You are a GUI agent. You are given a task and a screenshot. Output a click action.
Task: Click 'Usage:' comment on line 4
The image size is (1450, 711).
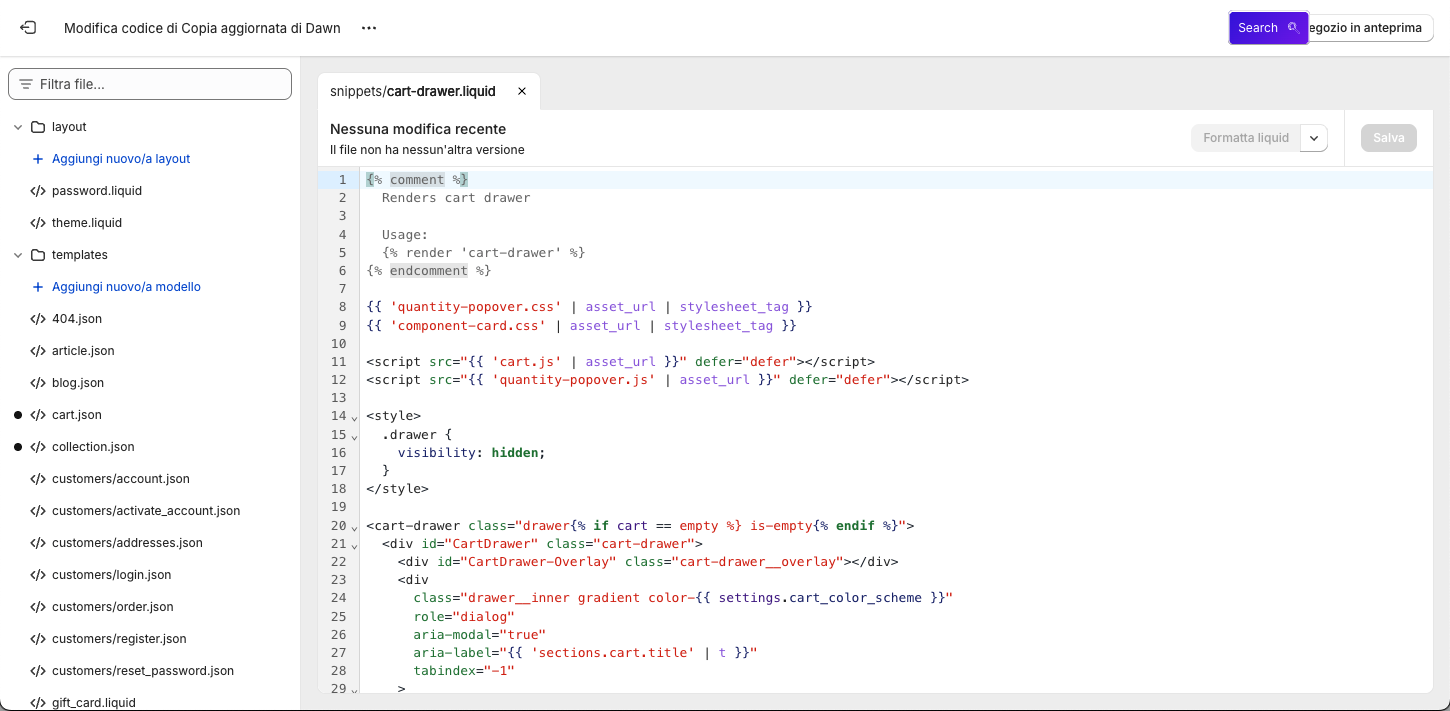coord(405,235)
